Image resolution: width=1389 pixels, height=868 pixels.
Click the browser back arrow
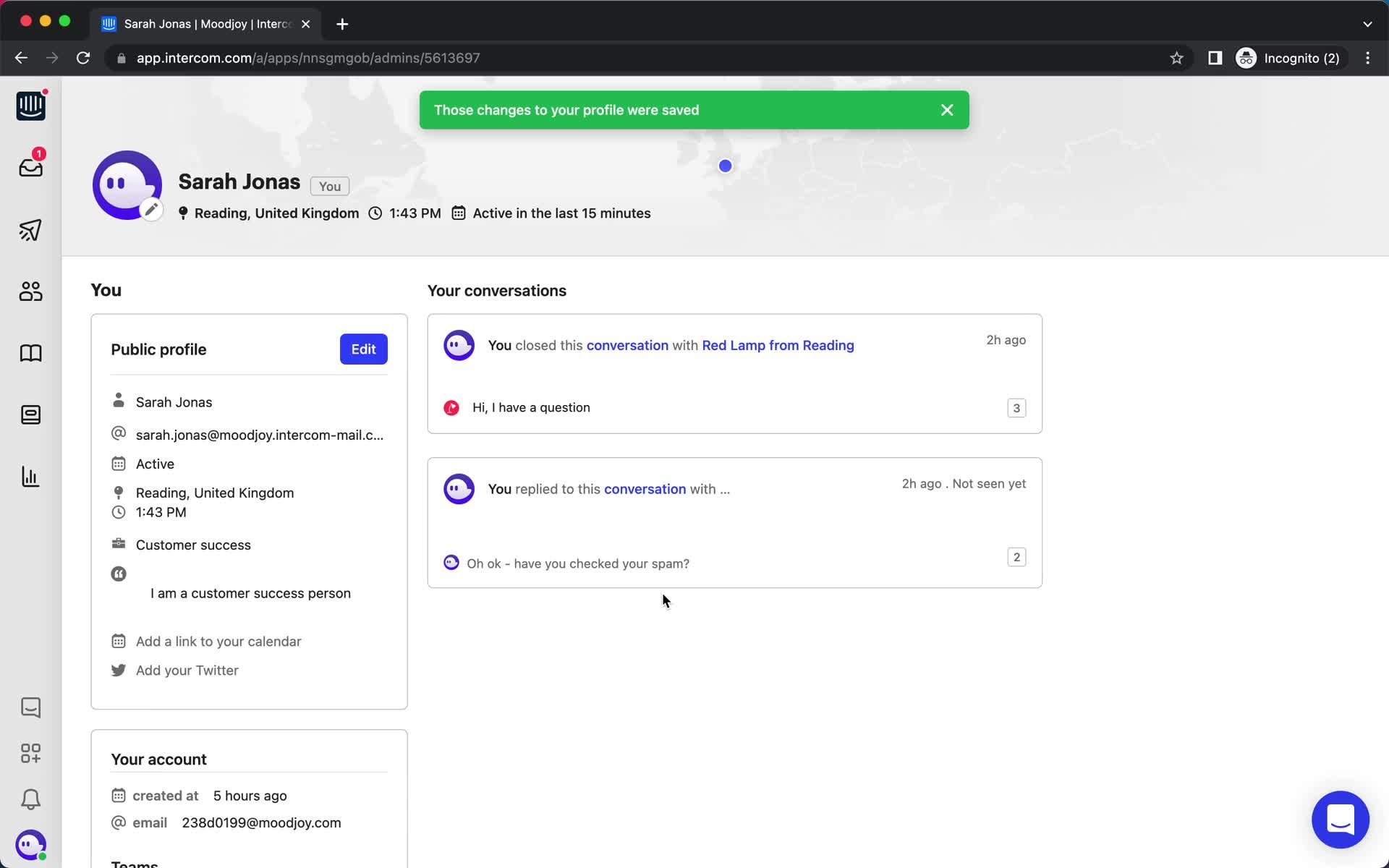(21, 58)
